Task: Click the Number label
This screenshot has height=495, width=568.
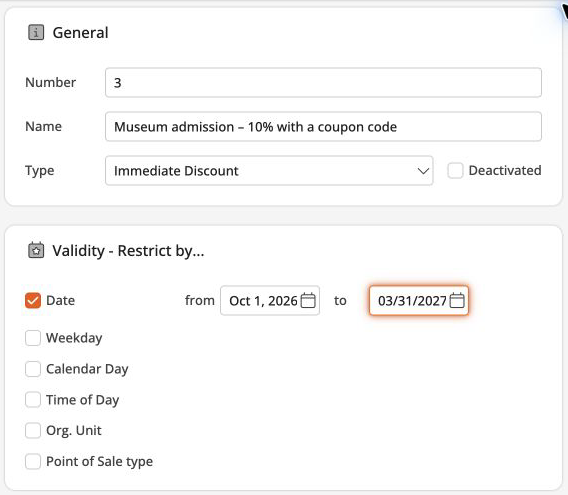Action: coord(51,83)
